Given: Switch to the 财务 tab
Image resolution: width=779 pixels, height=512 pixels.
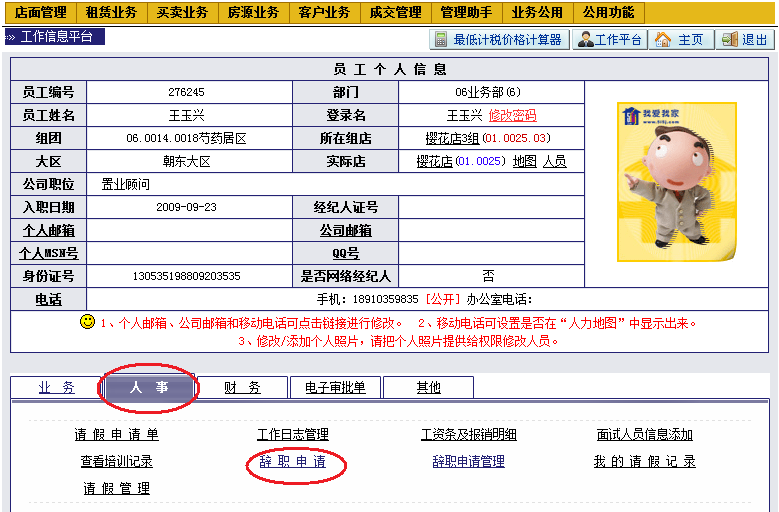Looking at the screenshot, I should point(242,387).
